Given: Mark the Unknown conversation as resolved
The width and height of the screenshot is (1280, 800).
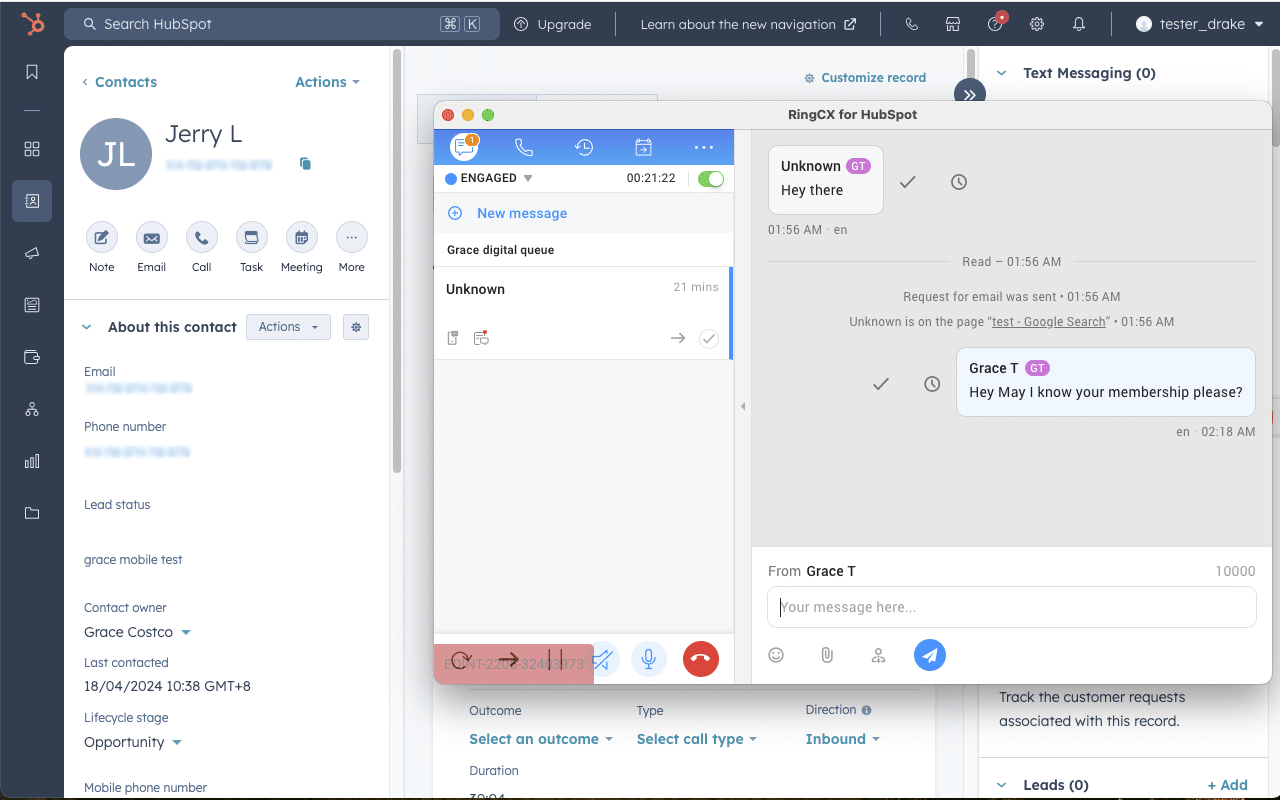Looking at the screenshot, I should (x=709, y=339).
